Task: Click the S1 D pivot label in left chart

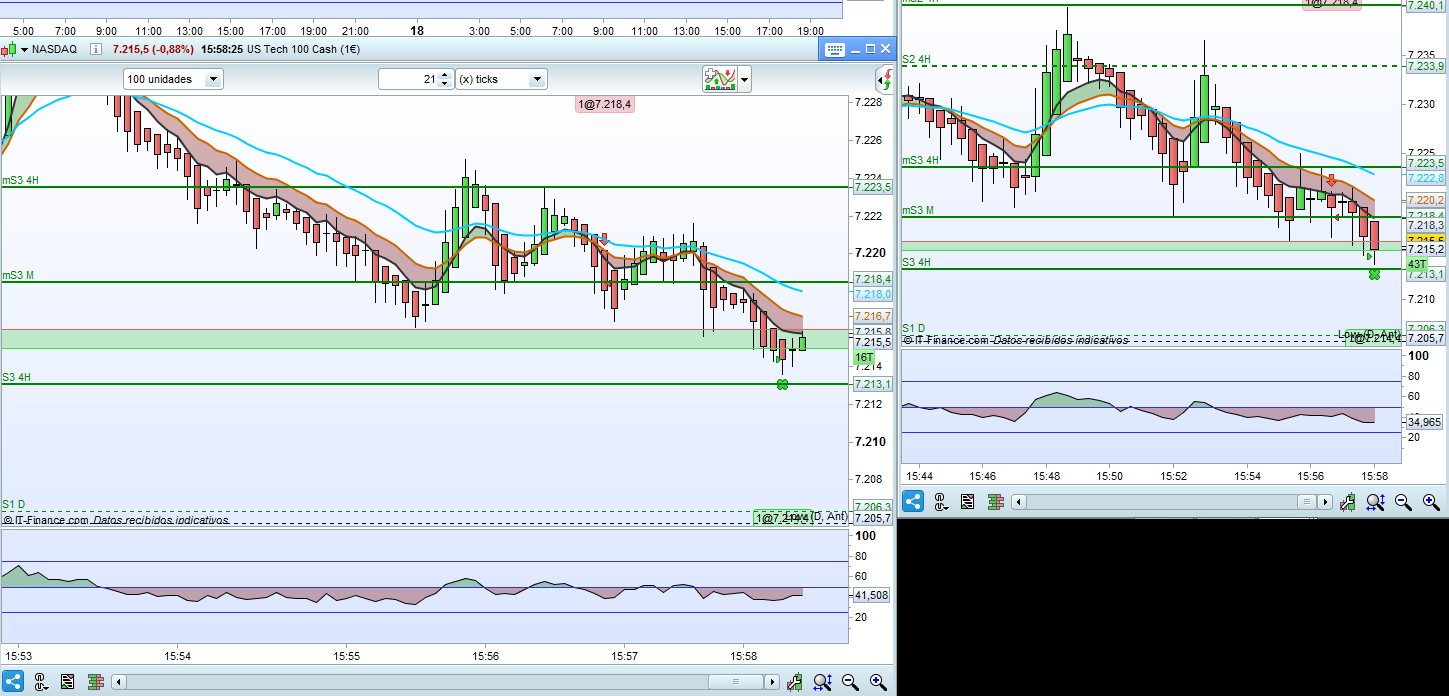Action: pos(14,504)
